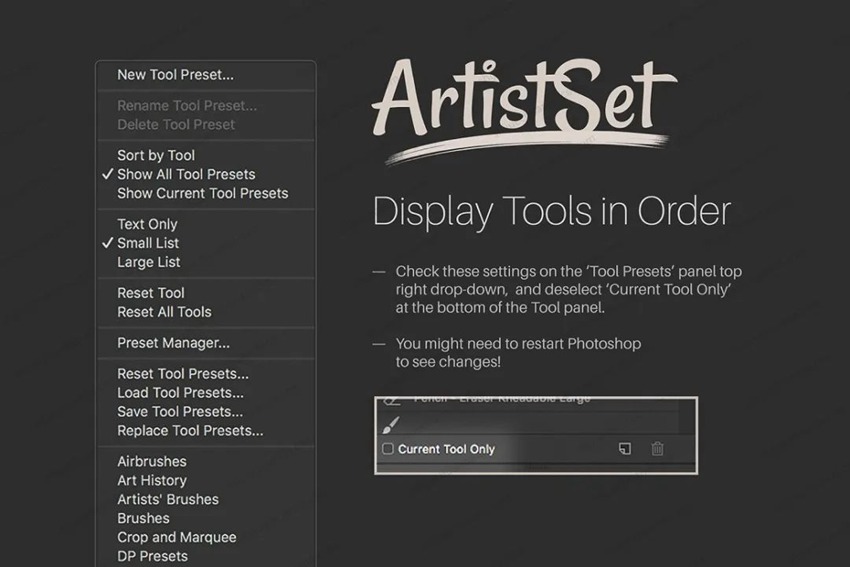
Task: Click Reset Tool in the menu
Action: [x=151, y=293]
